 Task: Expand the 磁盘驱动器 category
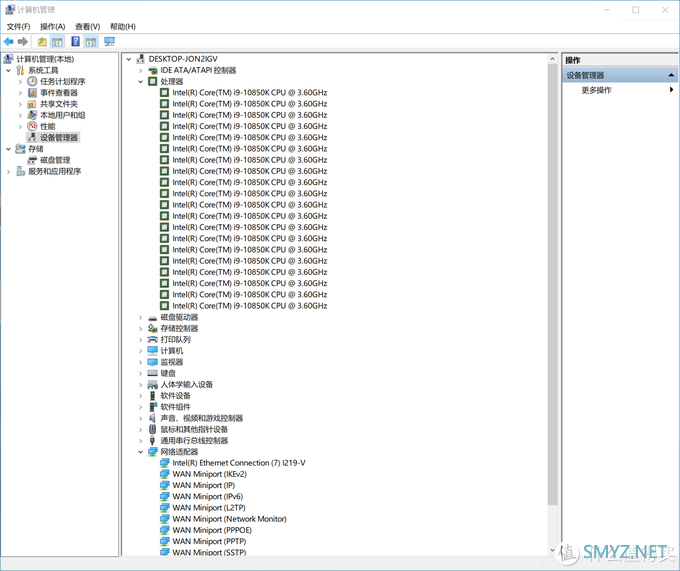pos(141,317)
